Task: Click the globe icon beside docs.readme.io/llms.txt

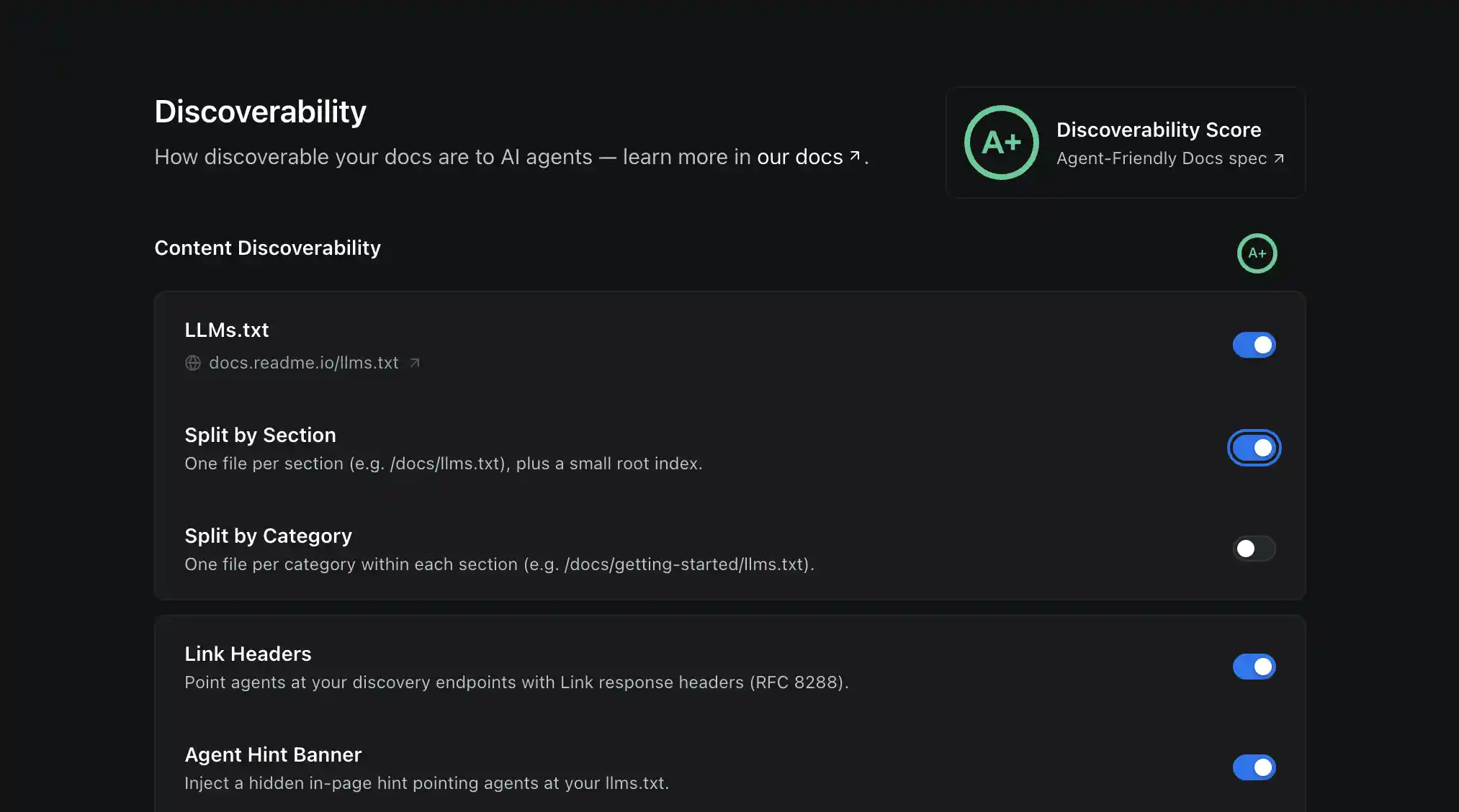Action: 193,363
